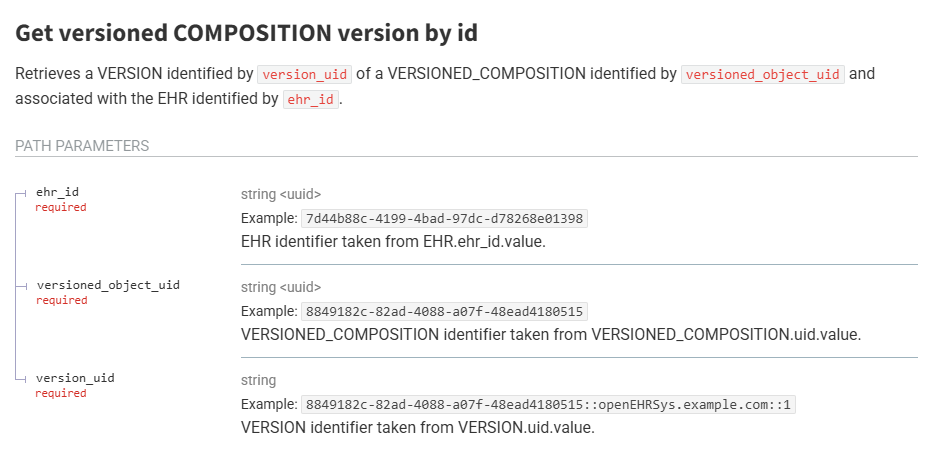This screenshot has height=450, width=944.
Task: Click the 'required' label under ehr_id
Action: 61,207
